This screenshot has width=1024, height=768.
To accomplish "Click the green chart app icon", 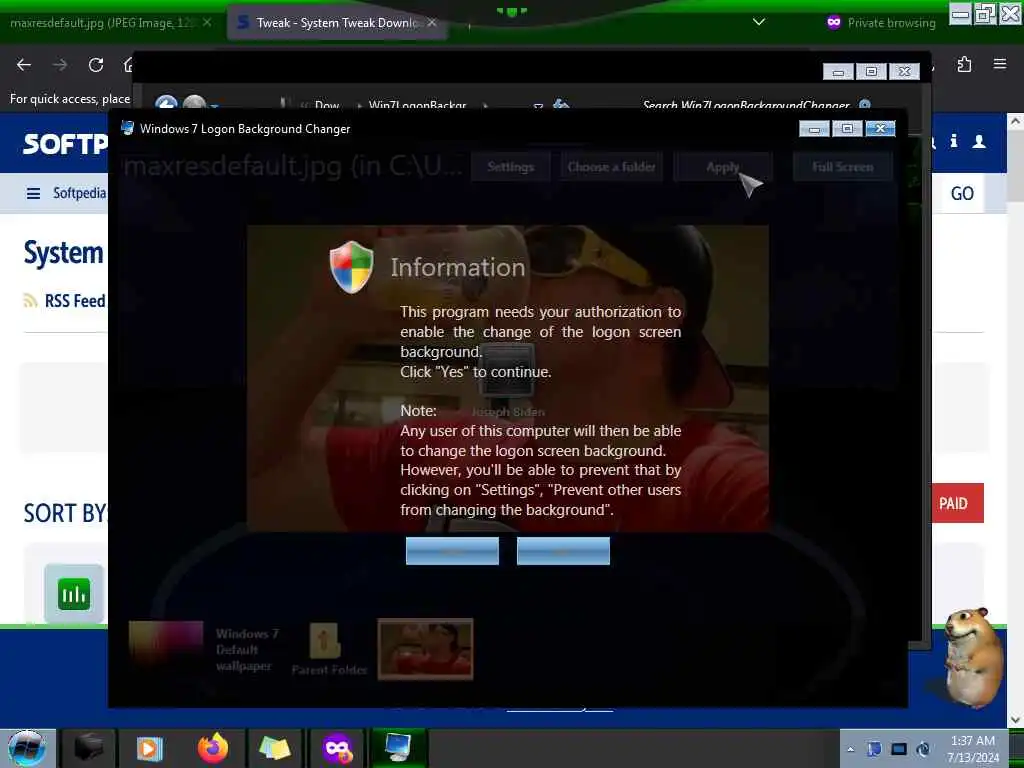I will click(74, 594).
